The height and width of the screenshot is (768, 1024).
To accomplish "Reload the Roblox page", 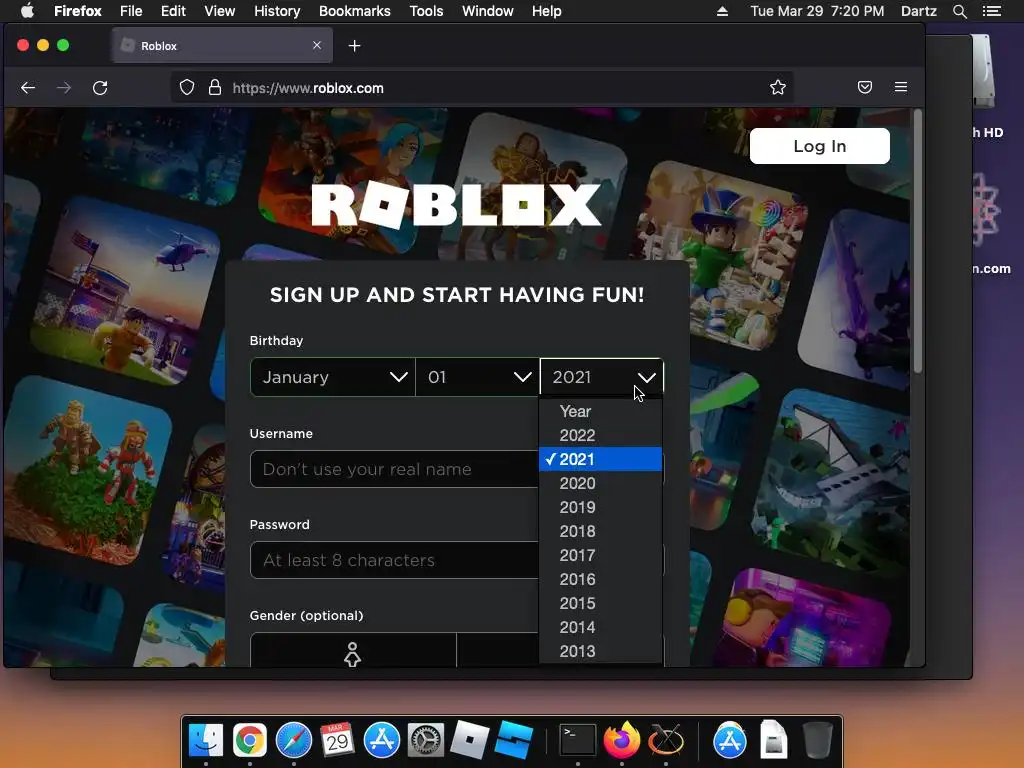I will tap(100, 88).
